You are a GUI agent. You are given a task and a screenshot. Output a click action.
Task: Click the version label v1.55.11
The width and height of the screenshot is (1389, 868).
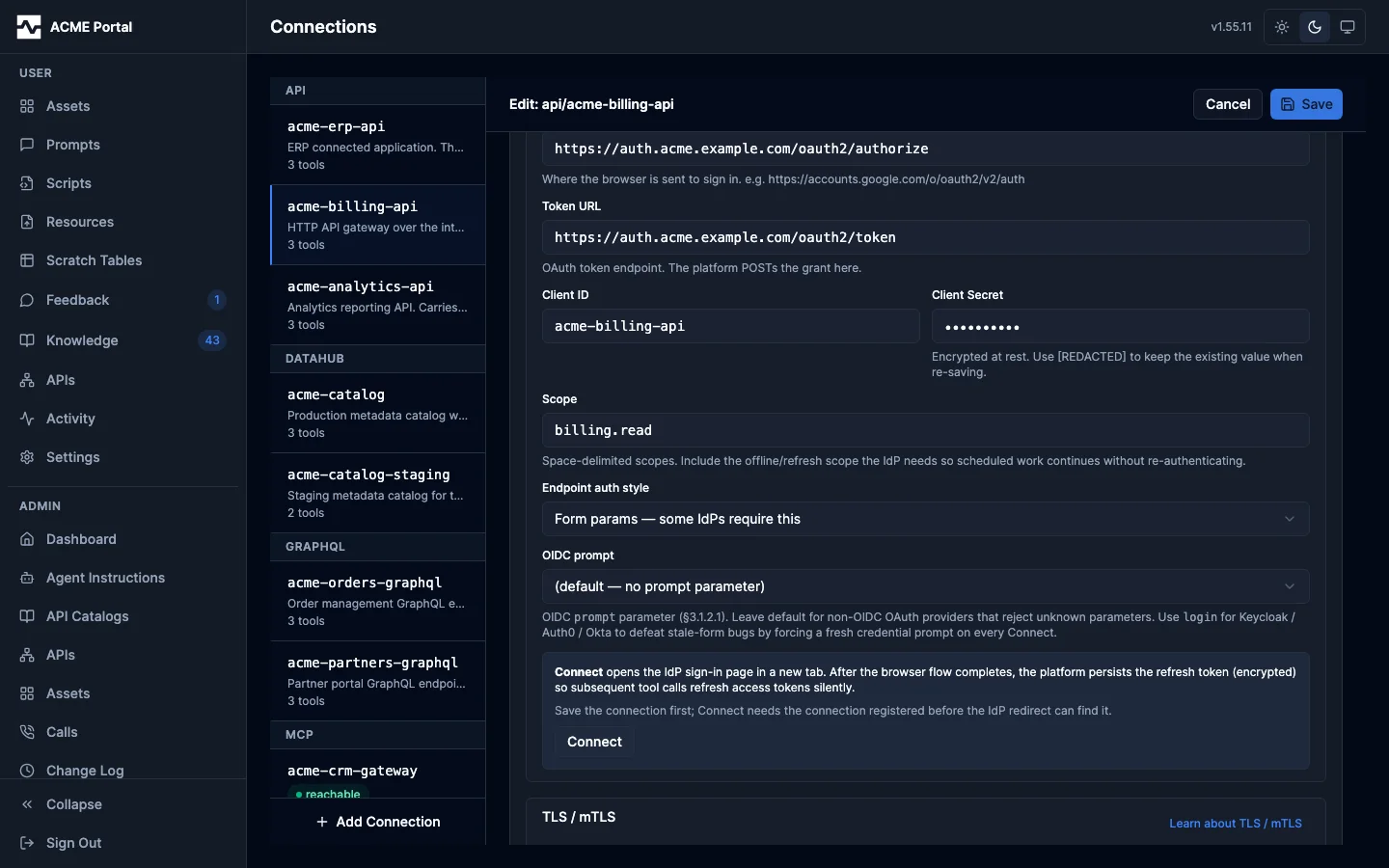click(x=1232, y=27)
